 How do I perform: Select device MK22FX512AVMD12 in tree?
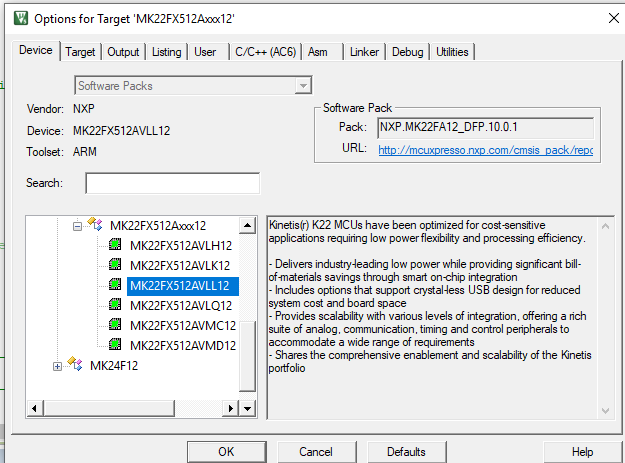coord(183,346)
